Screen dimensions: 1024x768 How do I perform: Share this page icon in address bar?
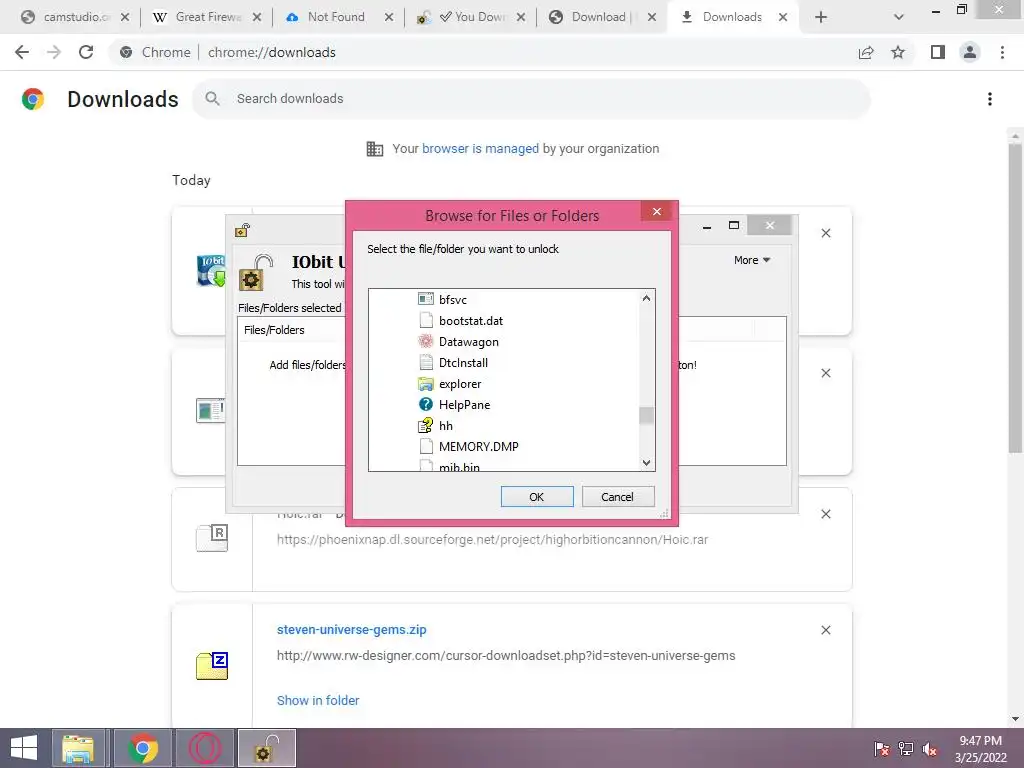pos(866,52)
